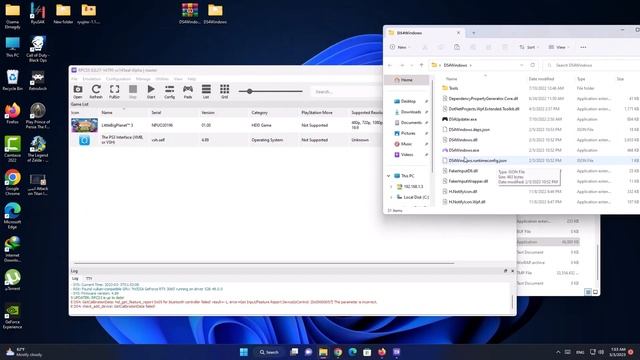Select Downloads in Explorer navigation pane

pos(411,112)
